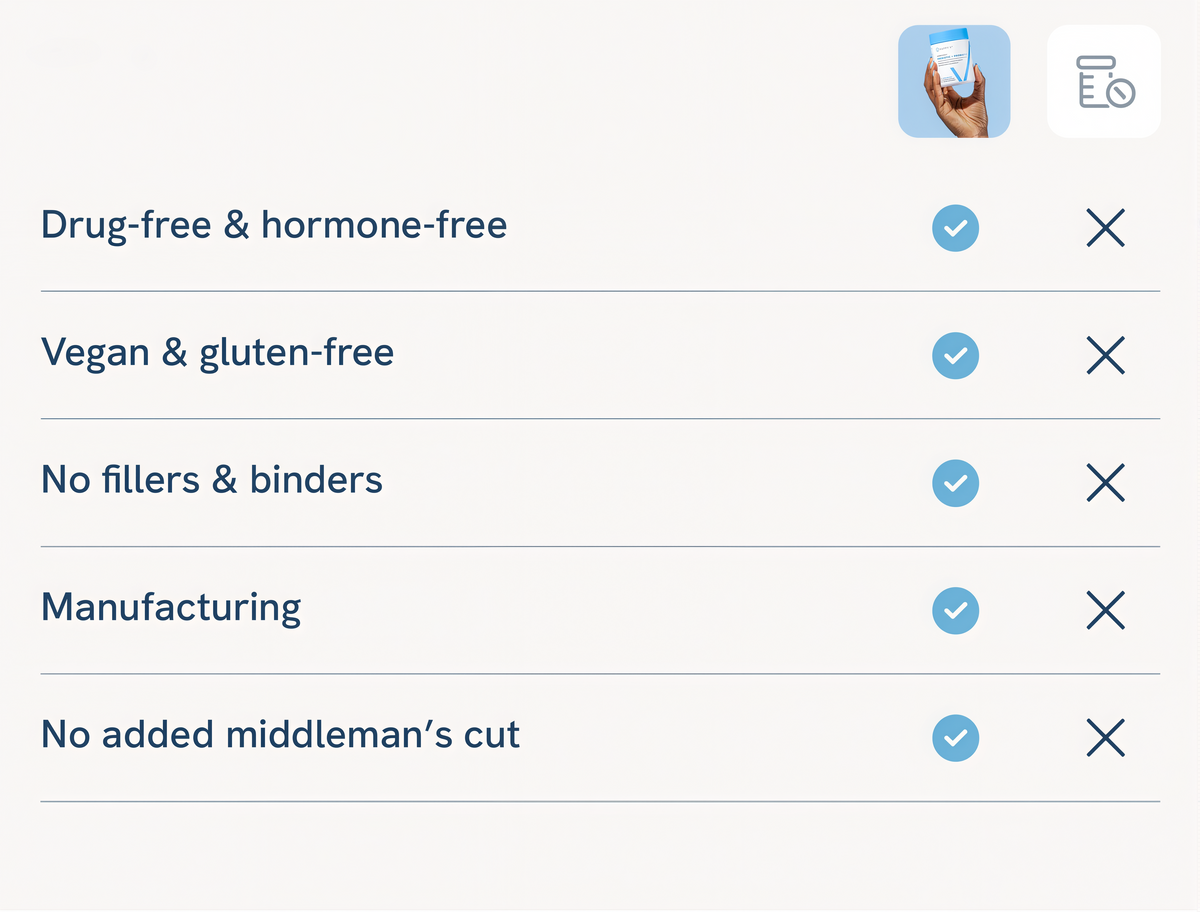The height and width of the screenshot is (912, 1200).
Task: Click the X mark for No added middleman's cut
Action: [1105, 738]
